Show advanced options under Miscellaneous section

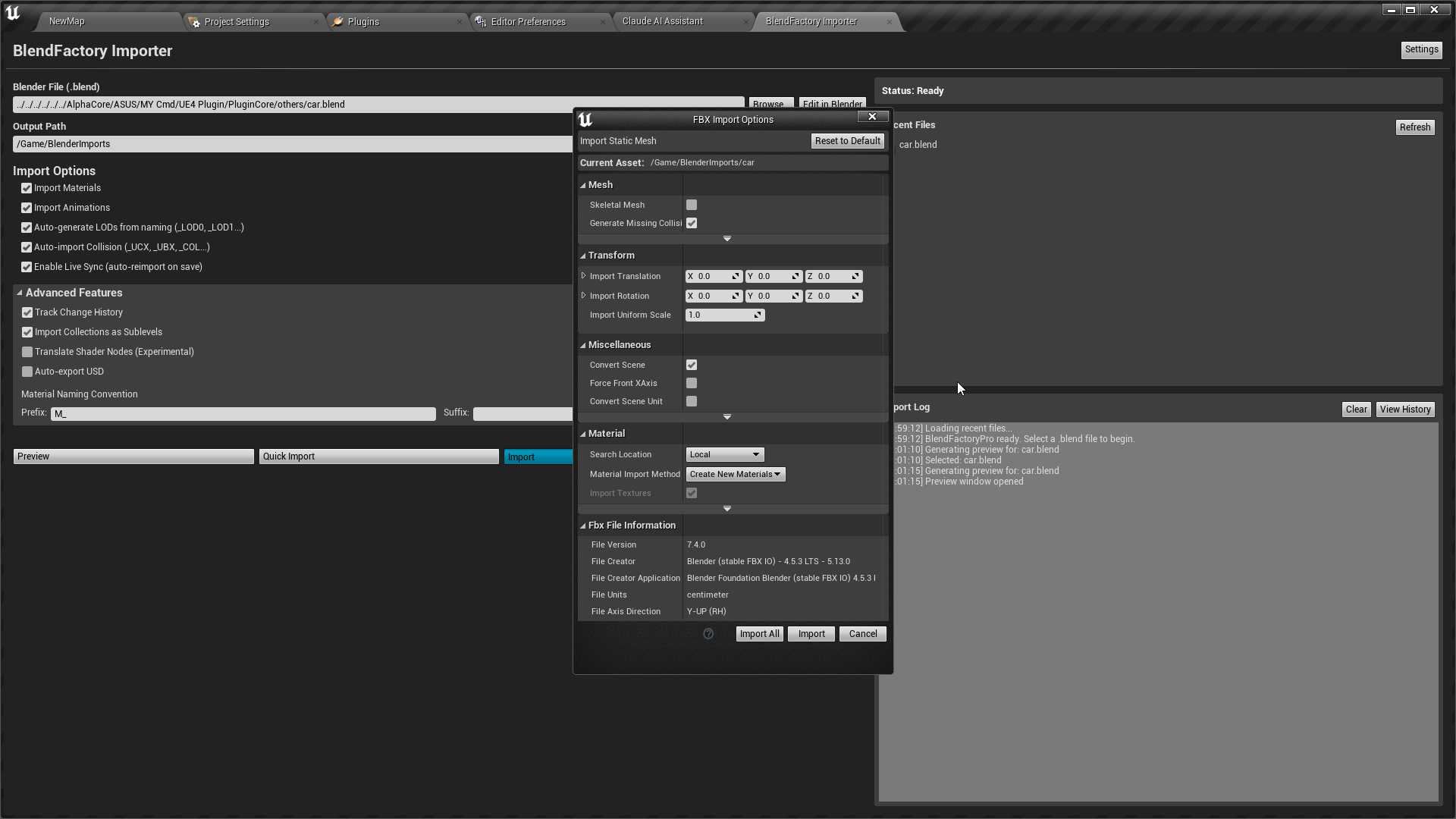tap(727, 417)
